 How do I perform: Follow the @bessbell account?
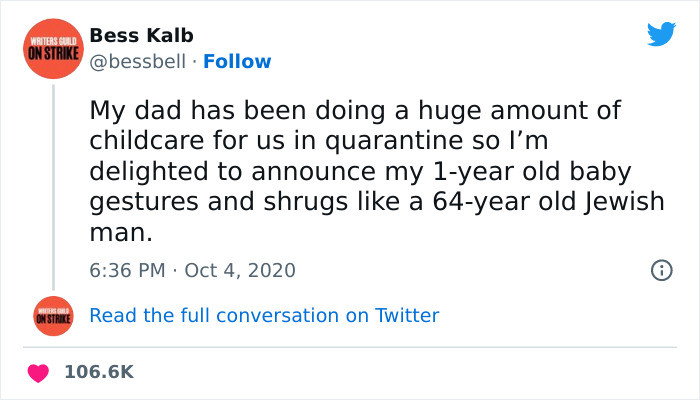tap(237, 62)
